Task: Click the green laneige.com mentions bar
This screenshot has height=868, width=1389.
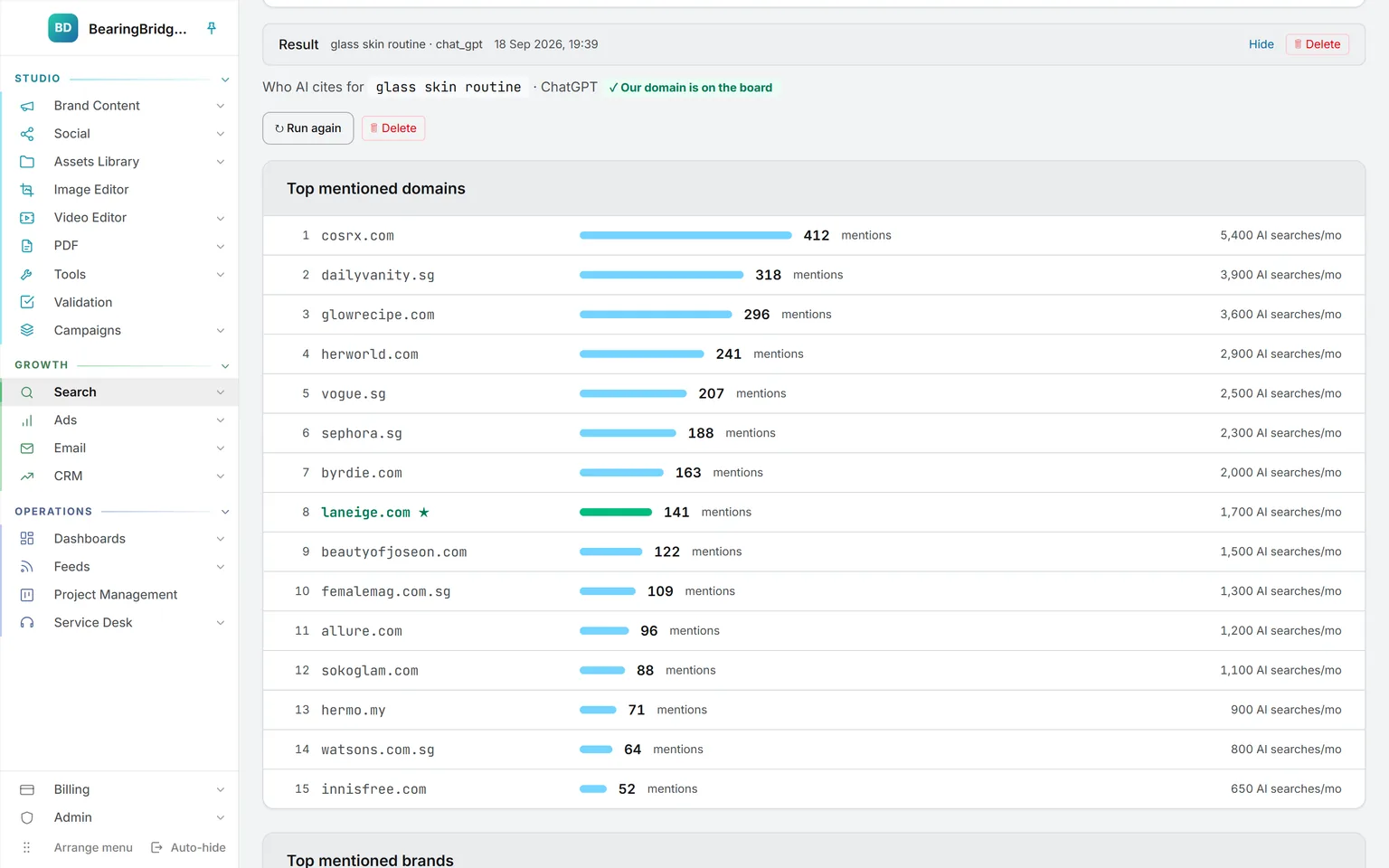Action: [x=616, y=512]
